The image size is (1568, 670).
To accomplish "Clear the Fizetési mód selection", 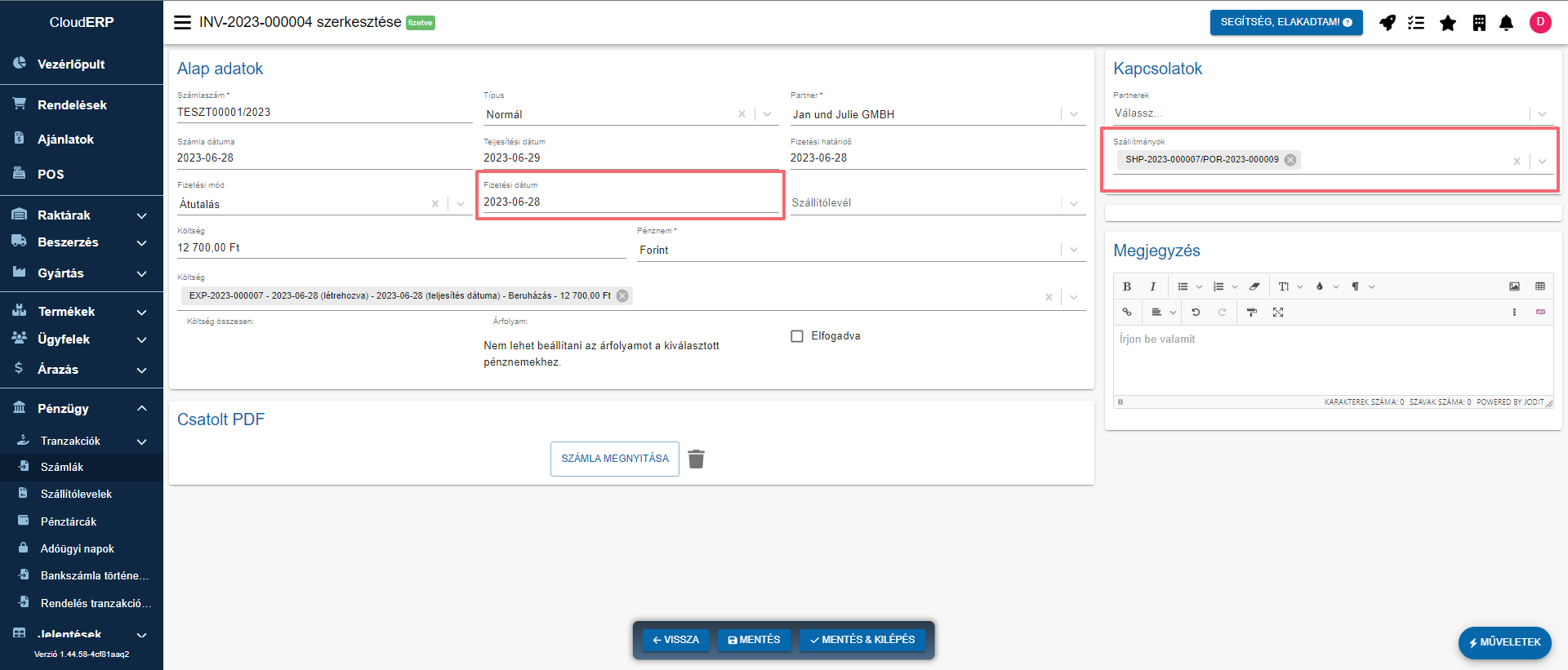I will tap(435, 204).
